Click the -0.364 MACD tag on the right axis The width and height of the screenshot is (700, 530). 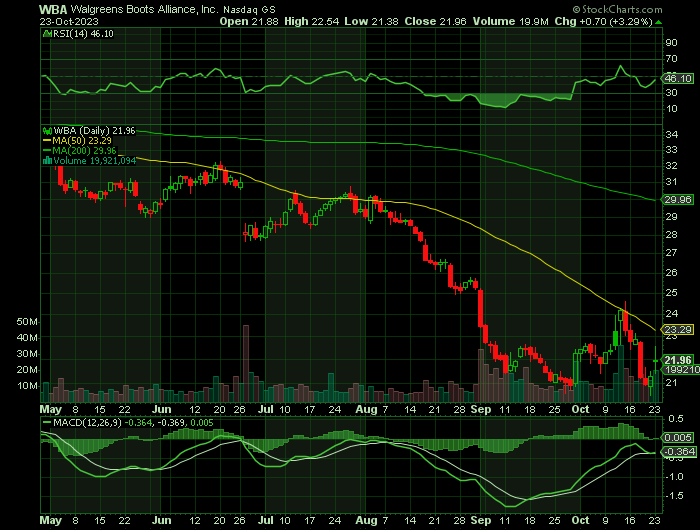tap(679, 452)
